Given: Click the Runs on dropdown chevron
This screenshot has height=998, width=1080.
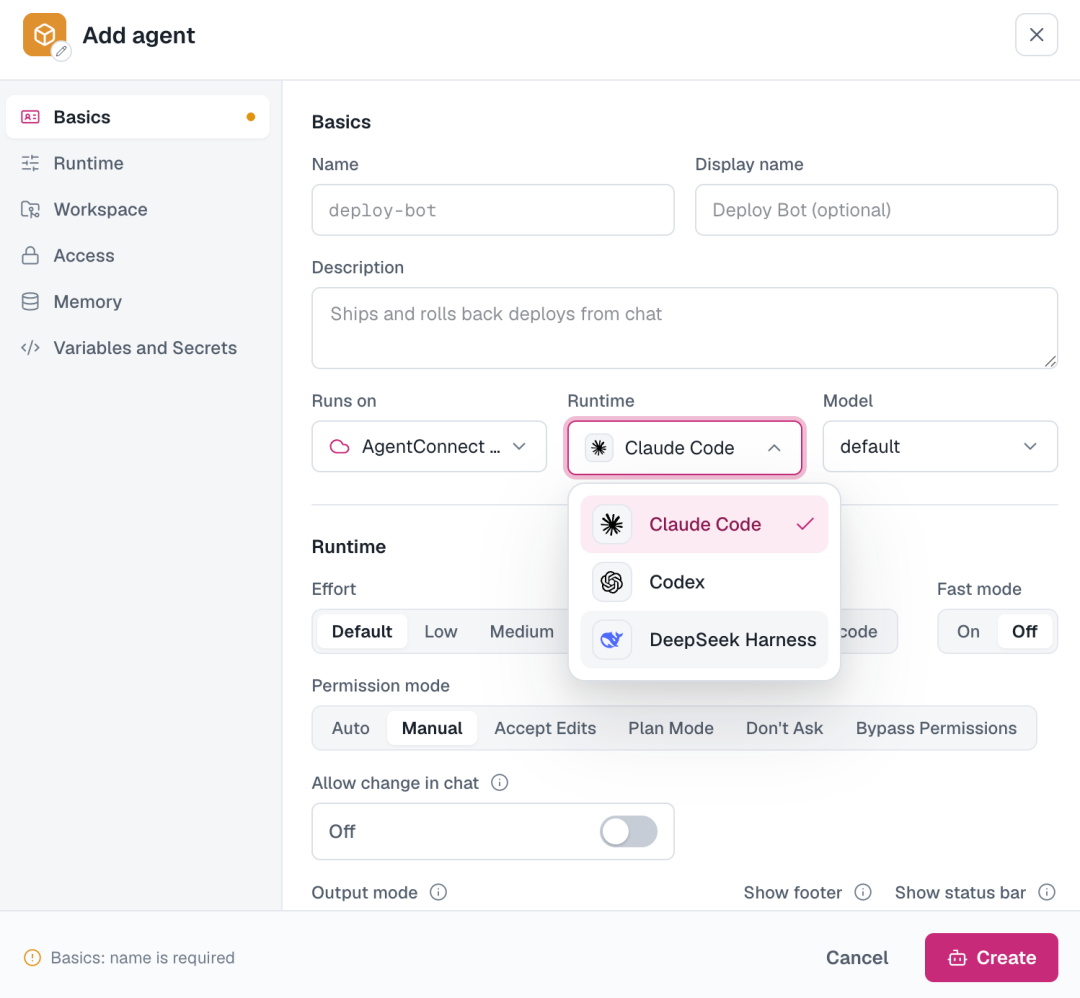Looking at the screenshot, I should tap(519, 446).
